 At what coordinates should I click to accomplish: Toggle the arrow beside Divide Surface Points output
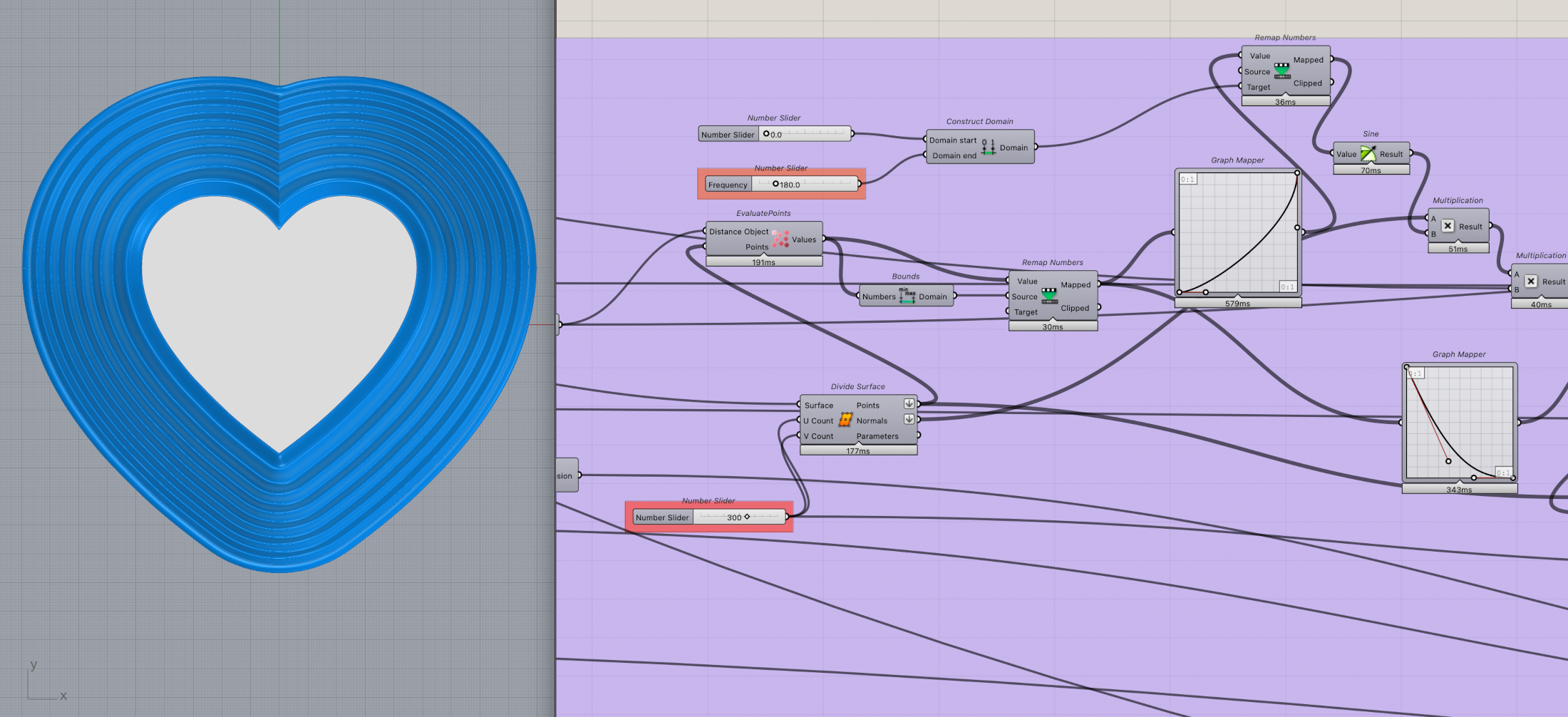(909, 404)
